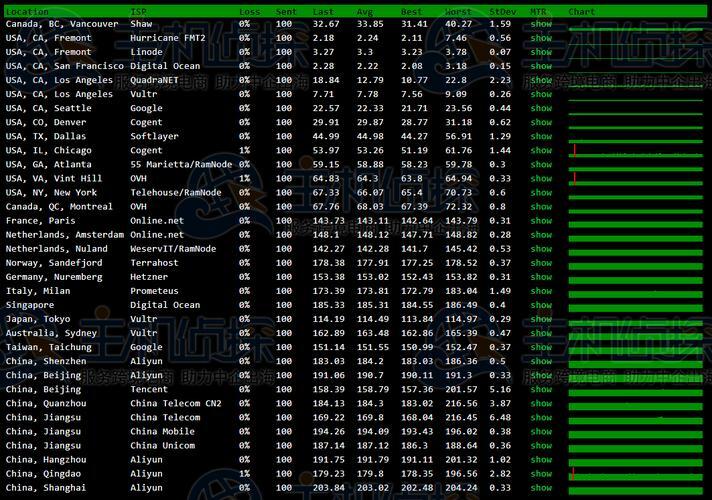Click 'show' in Beijing Tencent row
This screenshot has width=712, height=500.
541,390
